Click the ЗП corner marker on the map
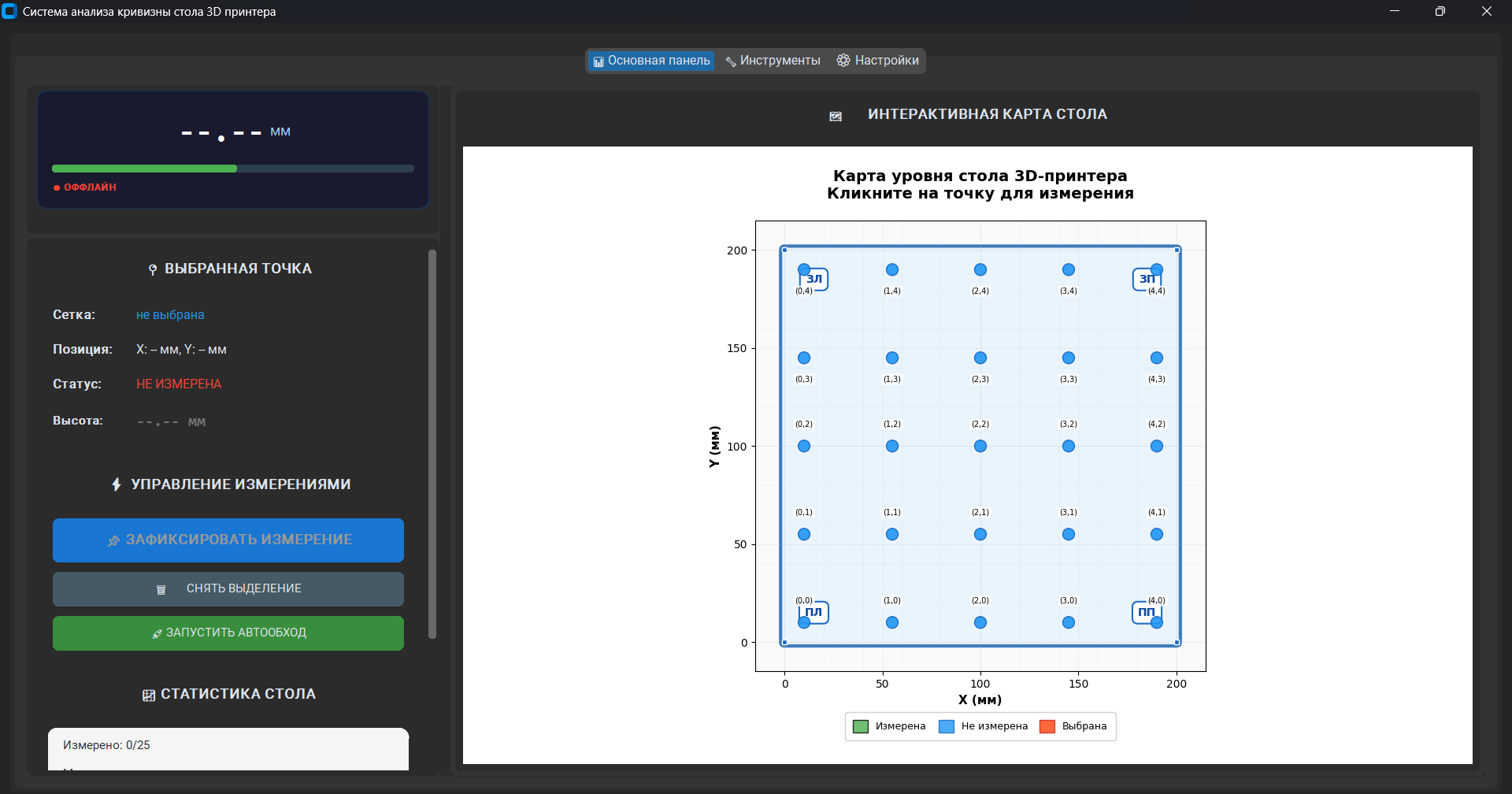The height and width of the screenshot is (794, 1512). (x=1147, y=279)
